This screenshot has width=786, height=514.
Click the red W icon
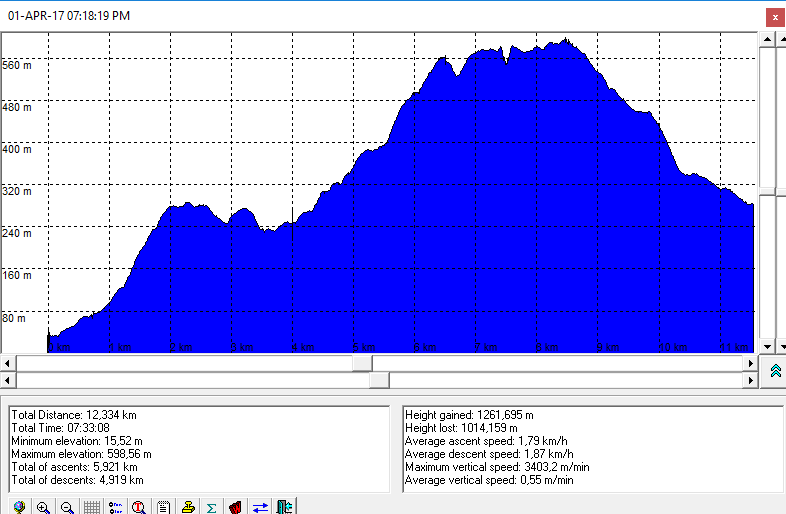236,507
